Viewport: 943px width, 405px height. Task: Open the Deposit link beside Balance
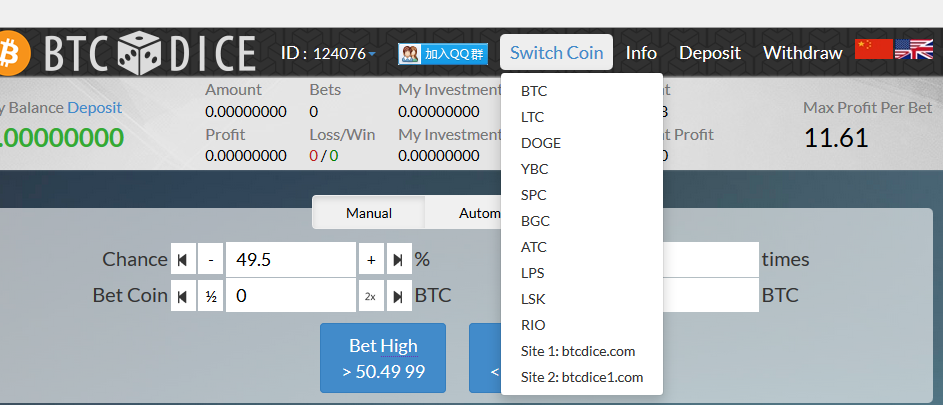click(94, 108)
